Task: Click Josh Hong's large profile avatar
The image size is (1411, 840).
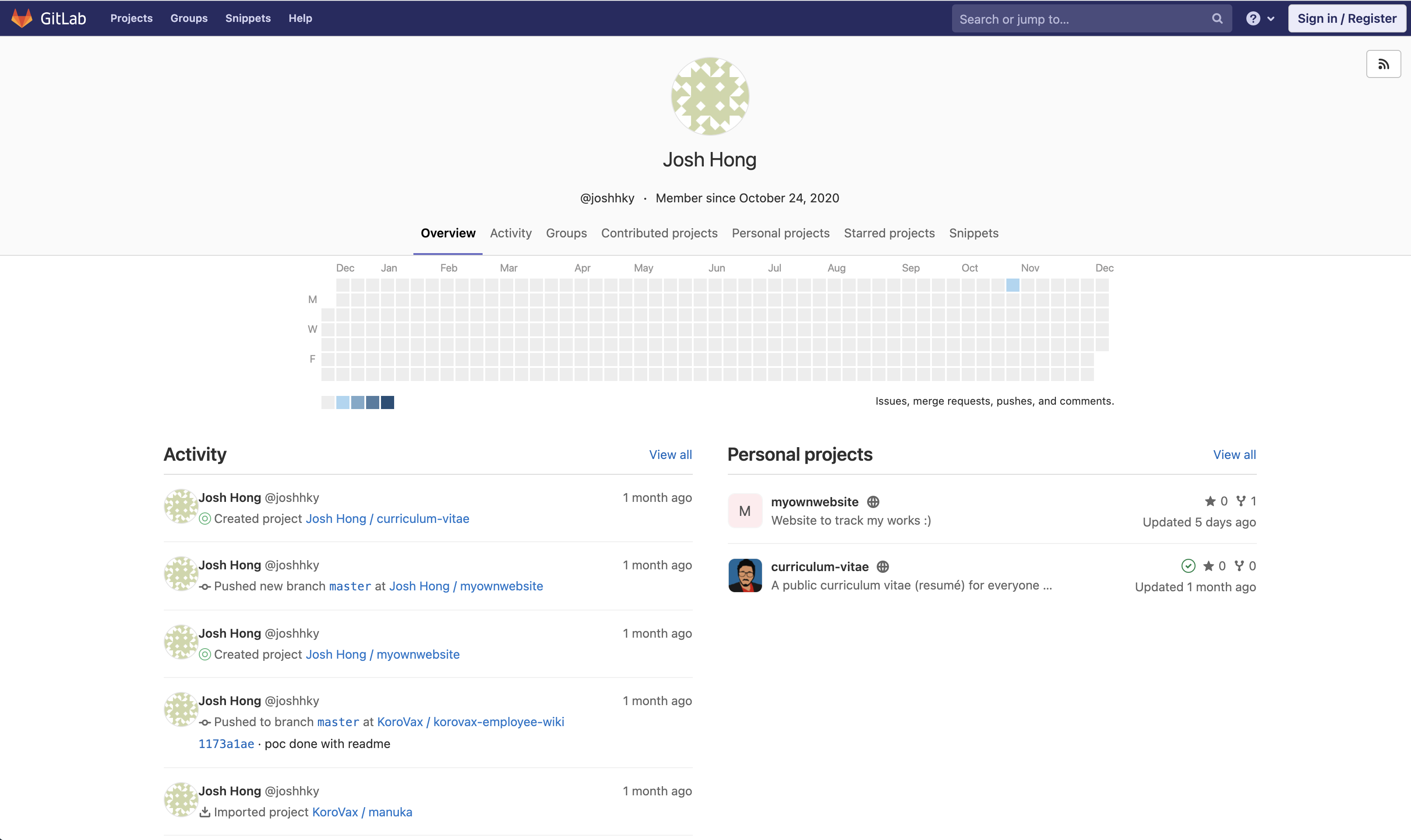Action: [x=710, y=96]
